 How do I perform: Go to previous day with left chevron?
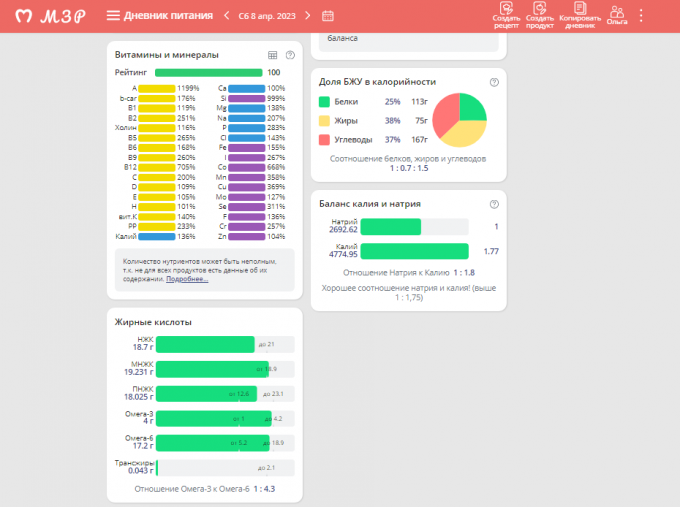(x=227, y=16)
